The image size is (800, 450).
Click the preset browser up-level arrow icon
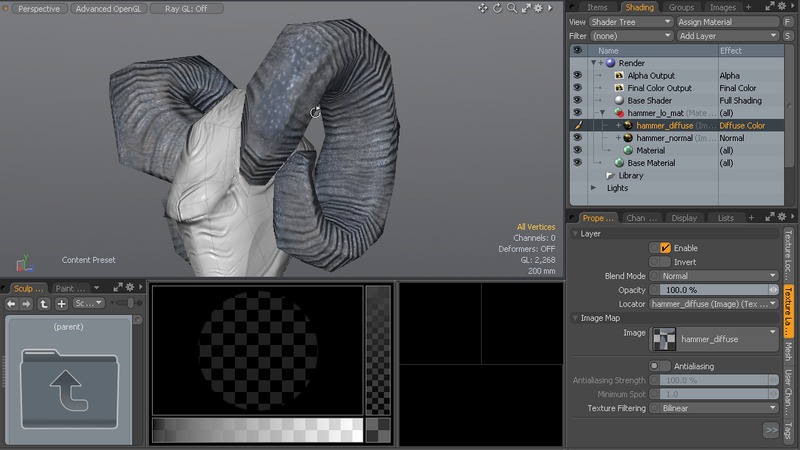point(45,303)
